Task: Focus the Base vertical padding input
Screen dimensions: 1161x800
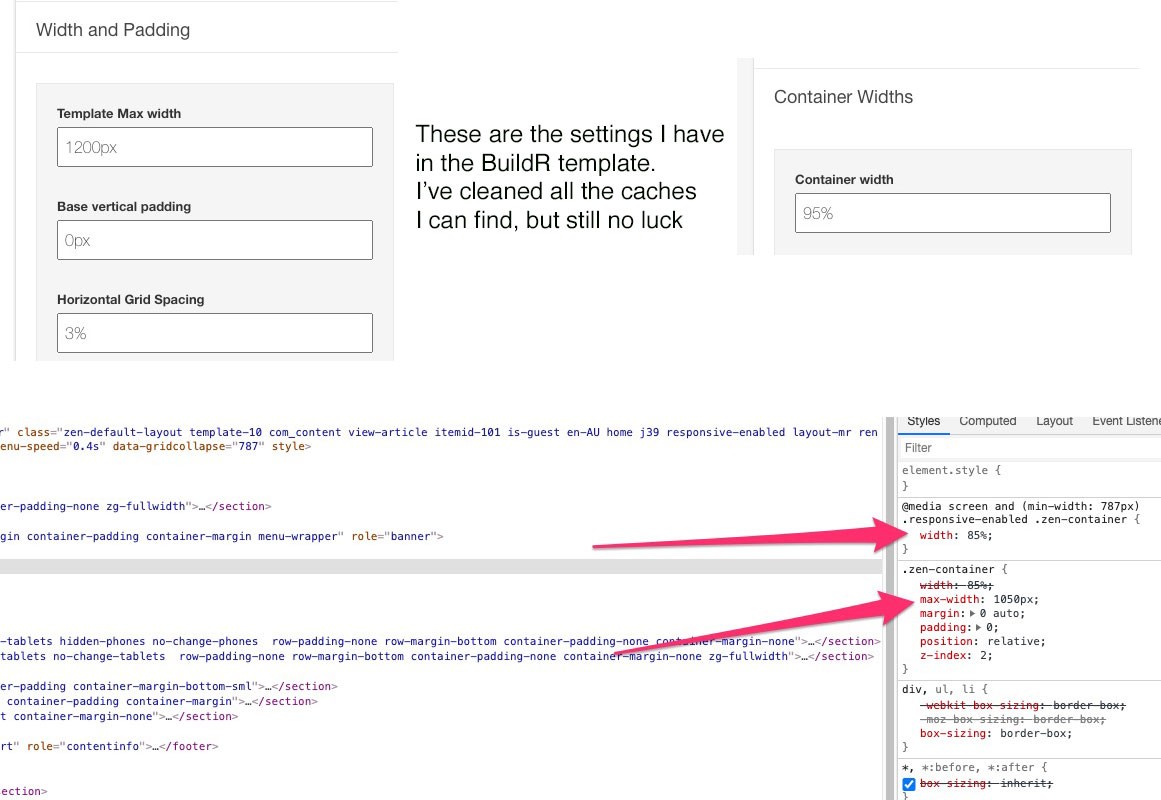Action: pyautogui.click(x=215, y=240)
